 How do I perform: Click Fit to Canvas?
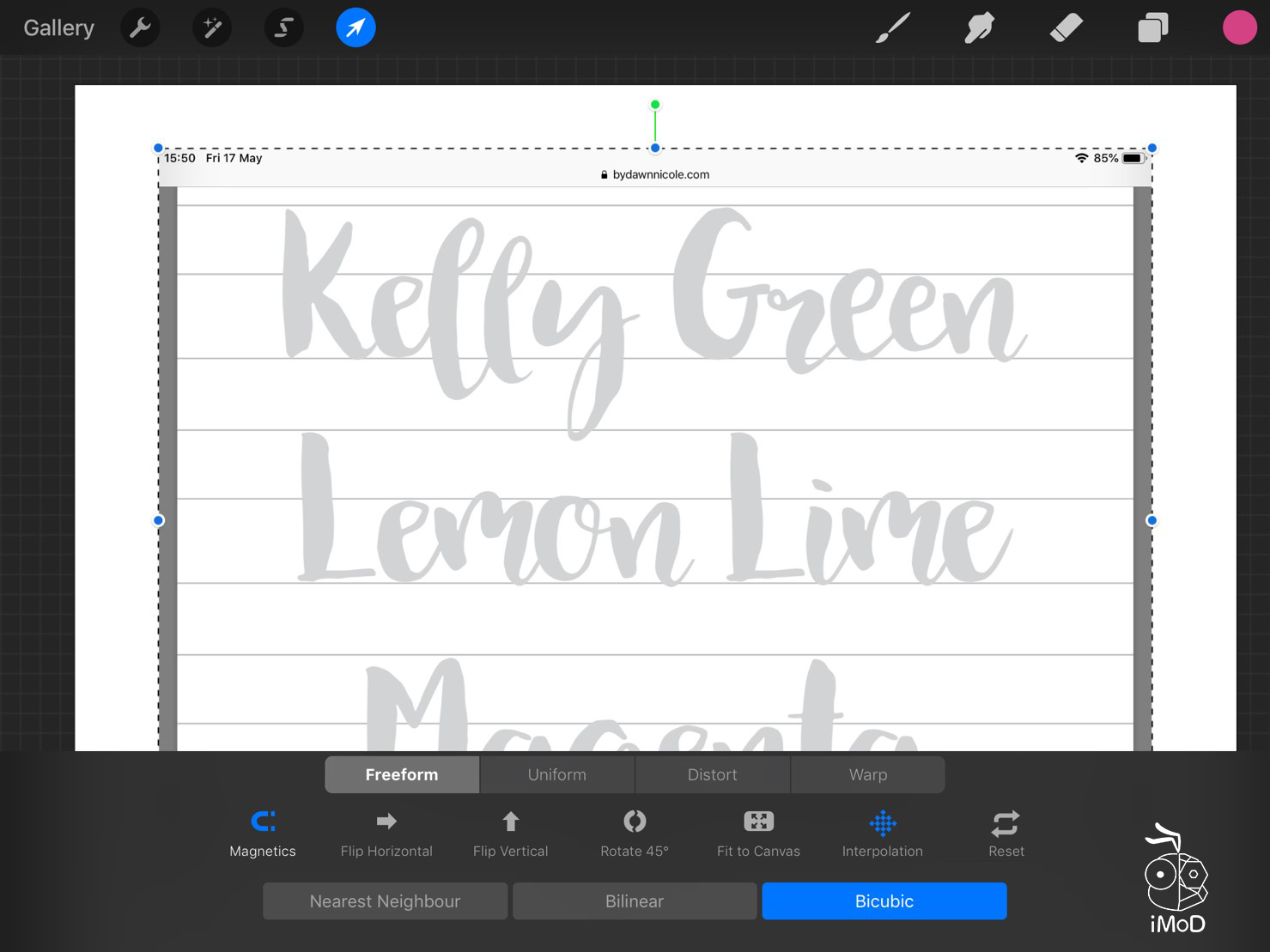[x=758, y=834]
